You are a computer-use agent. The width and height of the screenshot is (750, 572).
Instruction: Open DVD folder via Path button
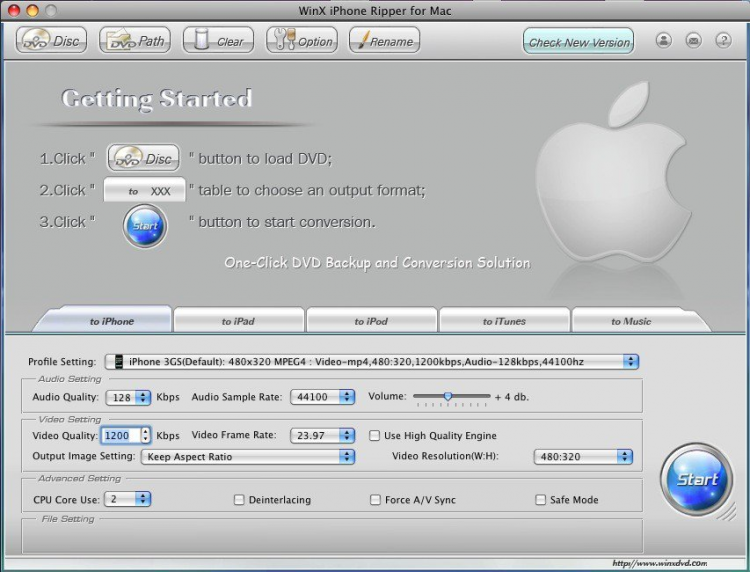(135, 40)
